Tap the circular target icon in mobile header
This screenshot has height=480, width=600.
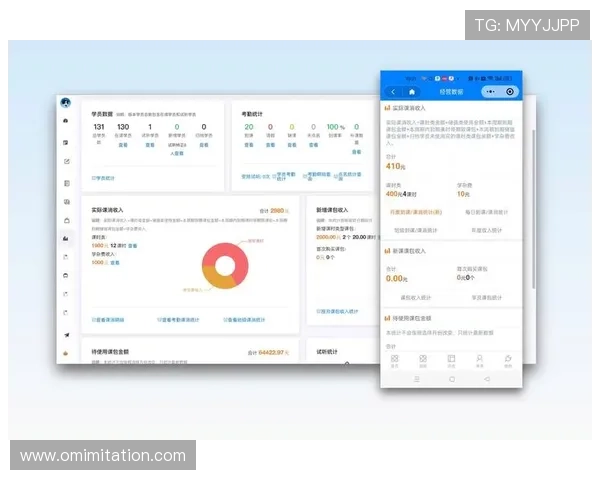point(510,91)
